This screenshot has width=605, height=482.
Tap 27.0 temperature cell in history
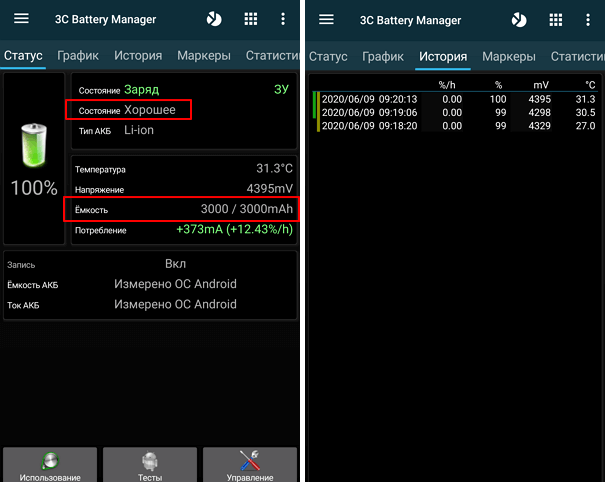pyautogui.click(x=585, y=126)
